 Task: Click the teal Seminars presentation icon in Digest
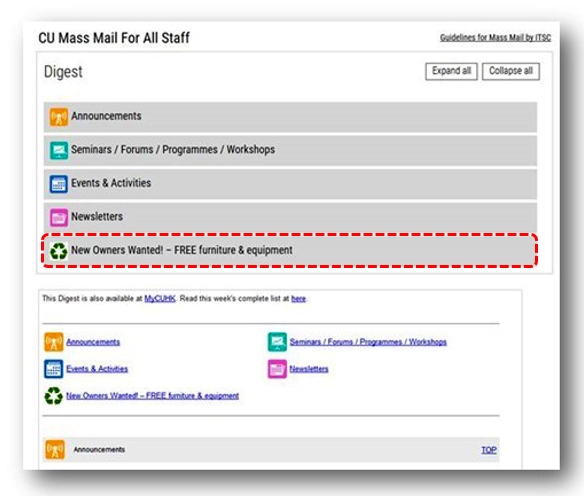[59, 150]
